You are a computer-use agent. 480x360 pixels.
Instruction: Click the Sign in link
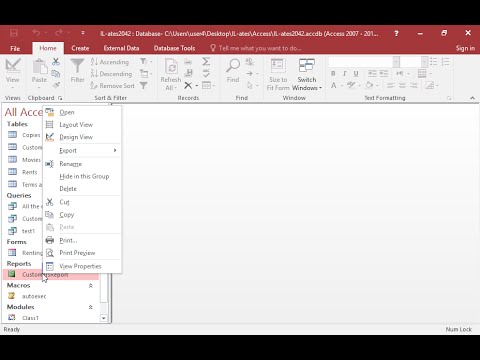465,48
